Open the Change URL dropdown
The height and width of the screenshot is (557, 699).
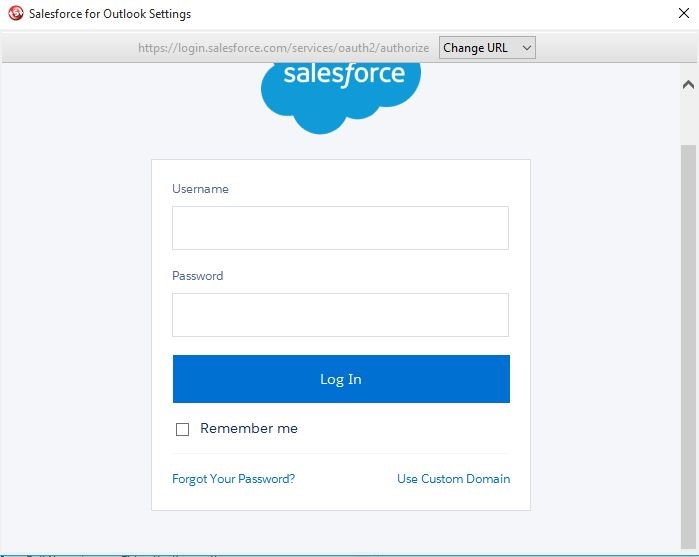click(487, 48)
